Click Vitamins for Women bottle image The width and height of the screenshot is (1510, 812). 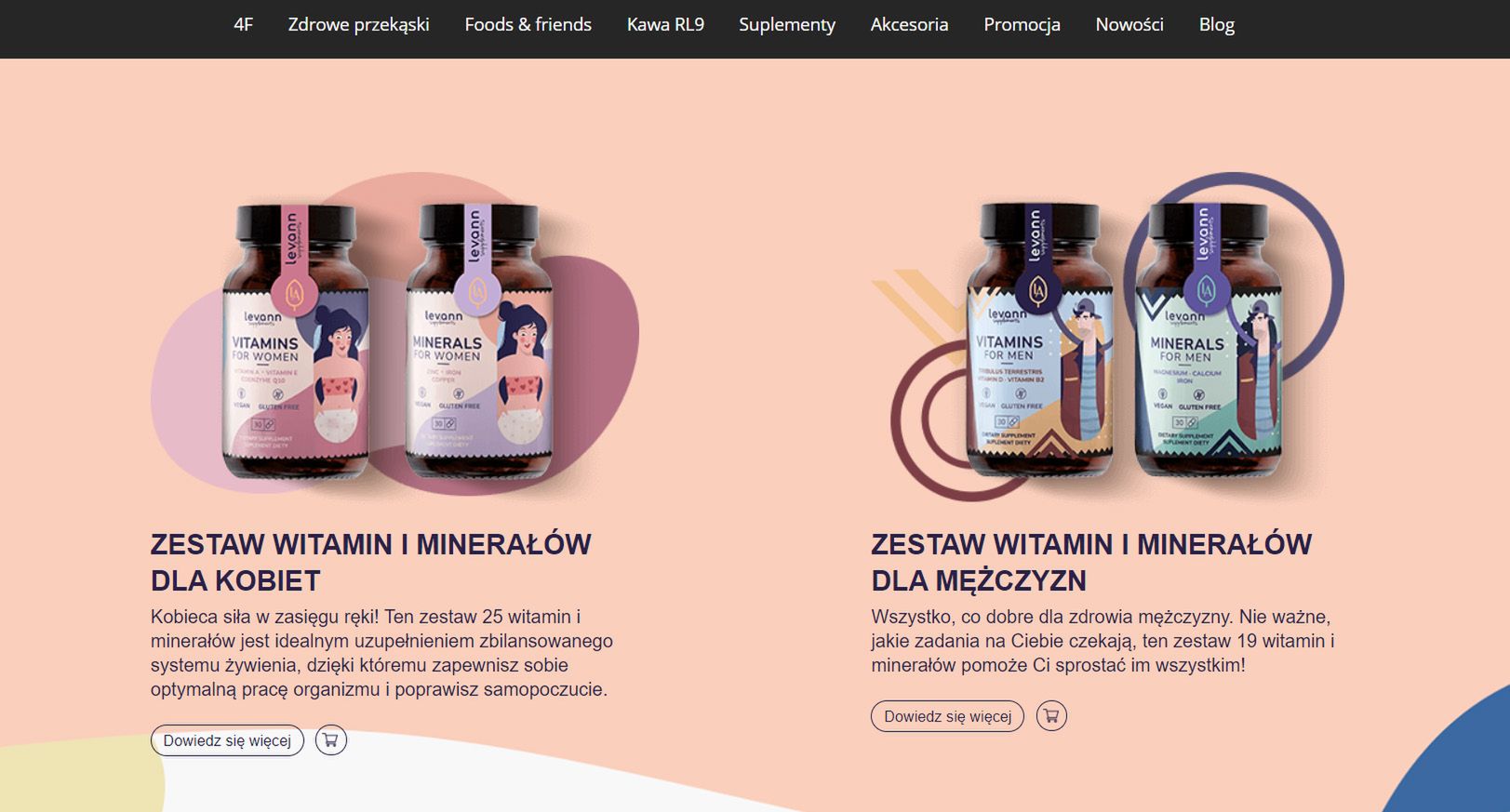[x=295, y=341]
